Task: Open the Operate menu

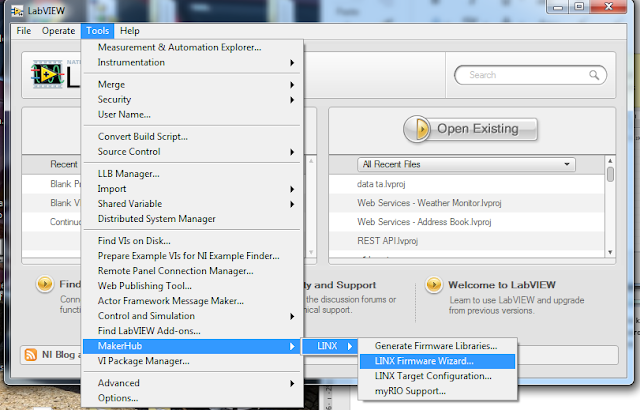Action: (x=58, y=31)
